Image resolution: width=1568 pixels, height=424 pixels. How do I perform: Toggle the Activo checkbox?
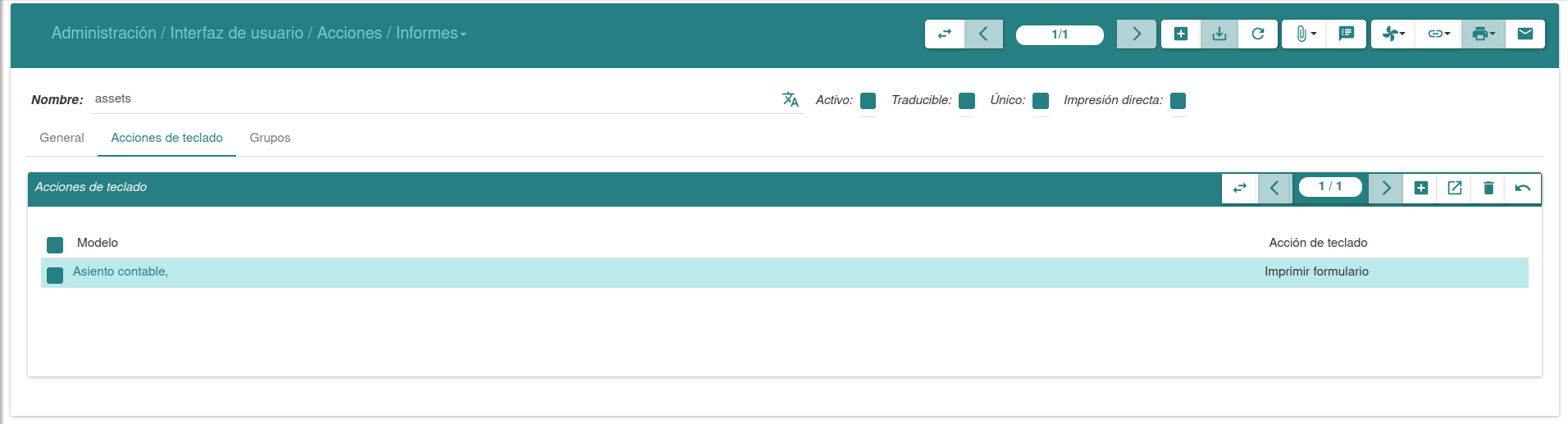868,101
